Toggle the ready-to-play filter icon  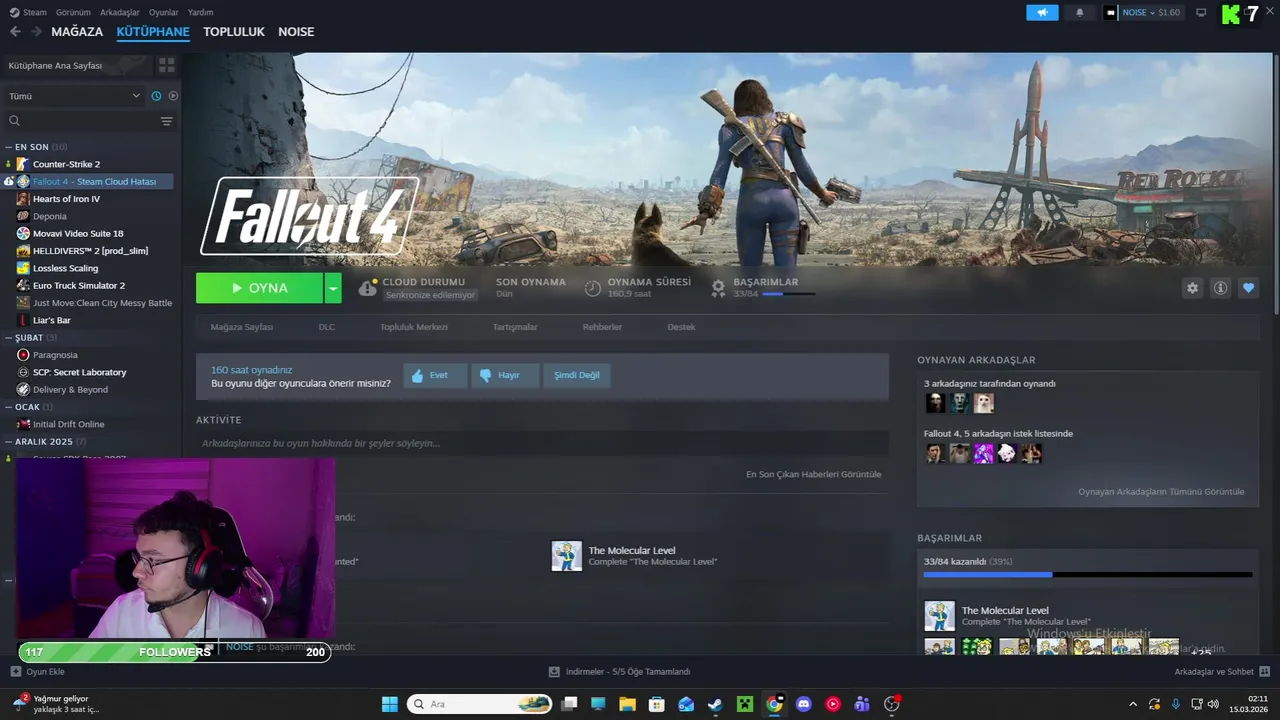tap(173, 96)
